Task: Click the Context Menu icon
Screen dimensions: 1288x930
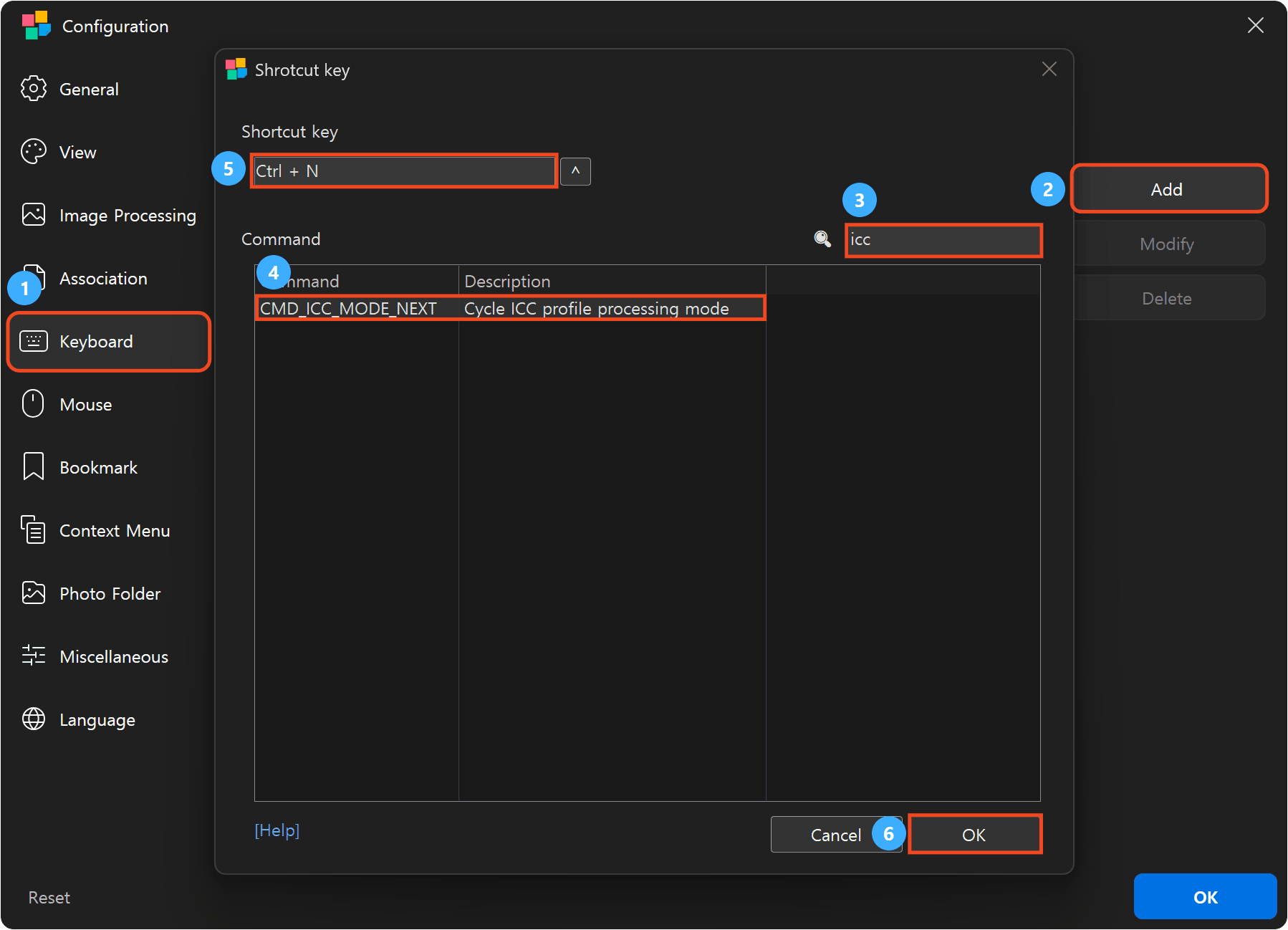Action: click(x=34, y=530)
